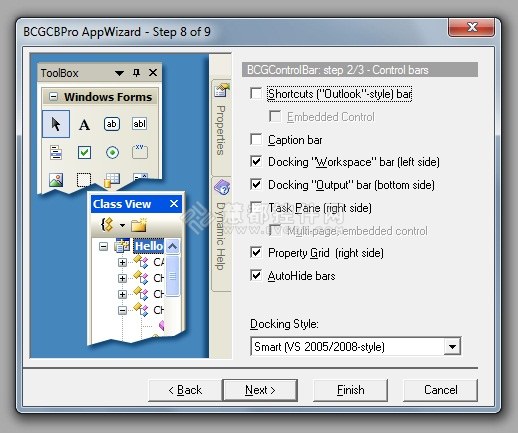The width and height of the screenshot is (518, 433).
Task: Pick the PictureBox landscape icon in ToolBox
Action: coord(56,180)
